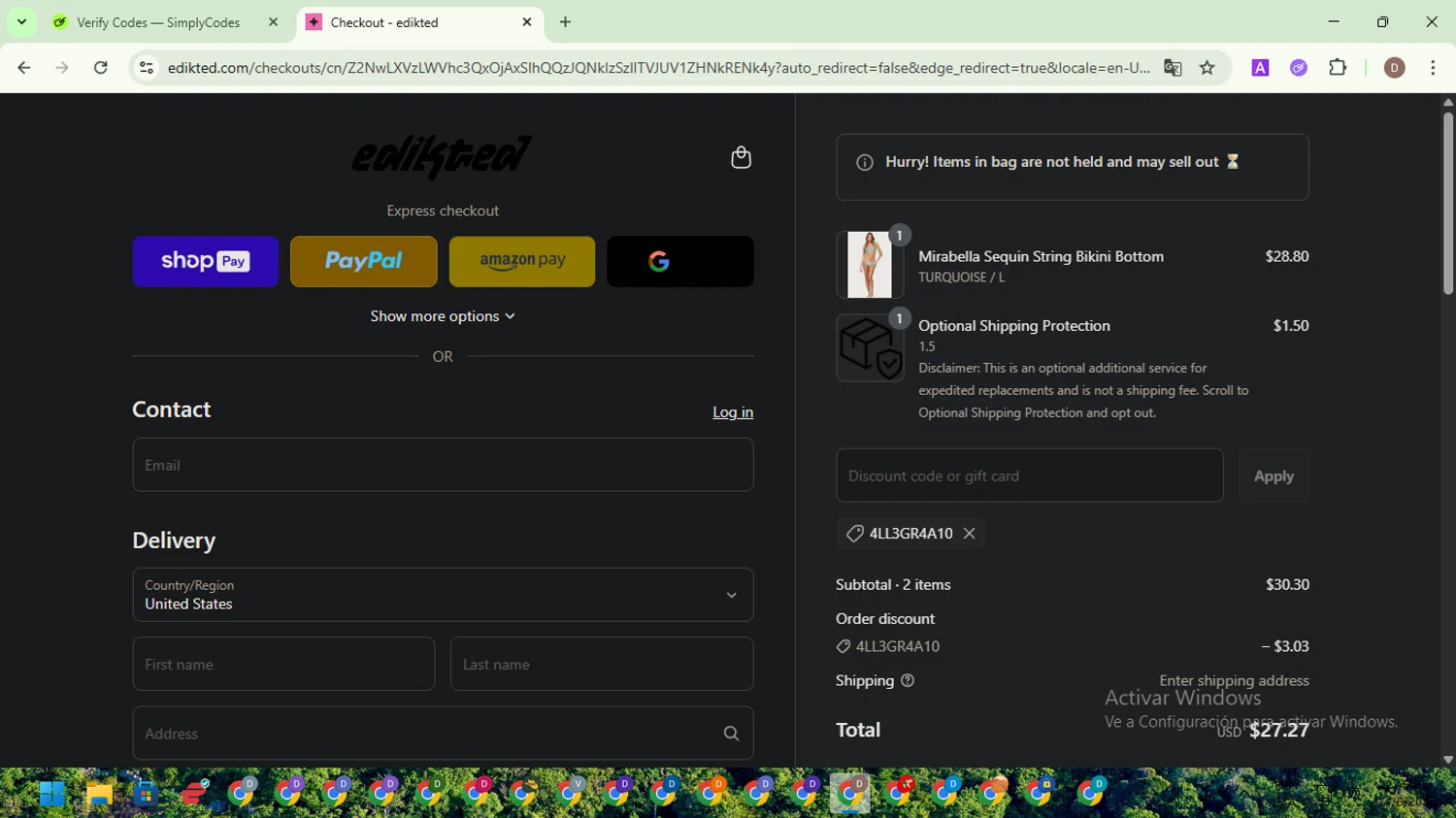Viewport: 1456px width, 818px height.
Task: Open the purple A browser extension
Action: pos(1260,68)
